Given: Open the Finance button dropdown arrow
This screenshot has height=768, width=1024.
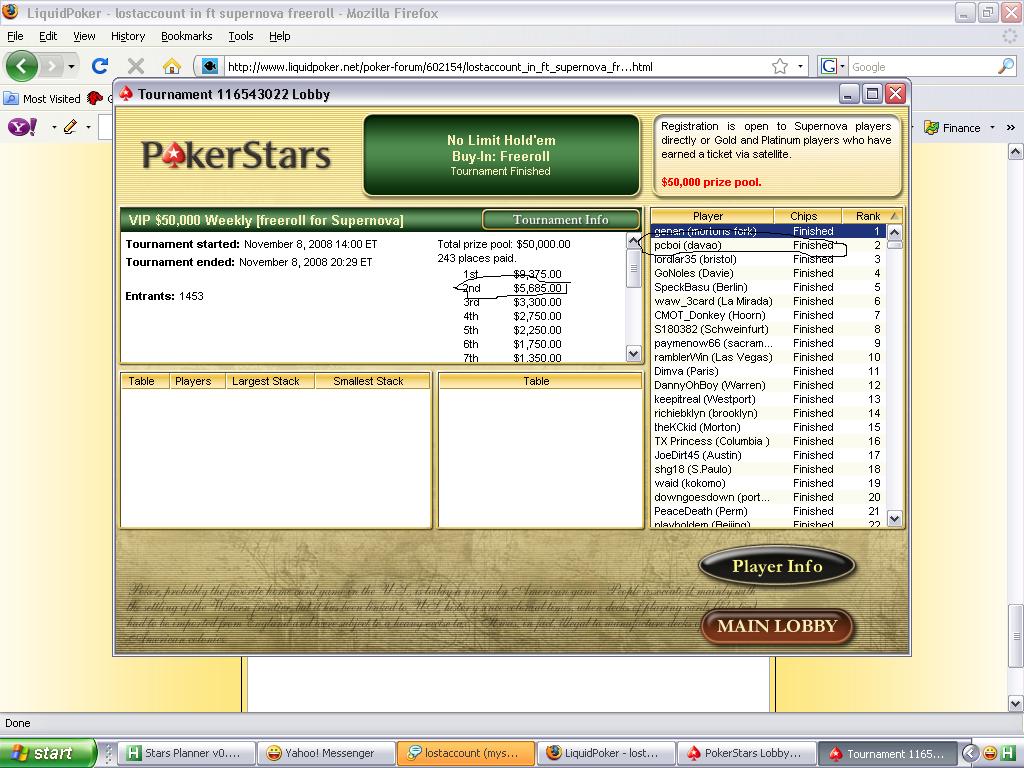Looking at the screenshot, I should pyautogui.click(x=992, y=128).
